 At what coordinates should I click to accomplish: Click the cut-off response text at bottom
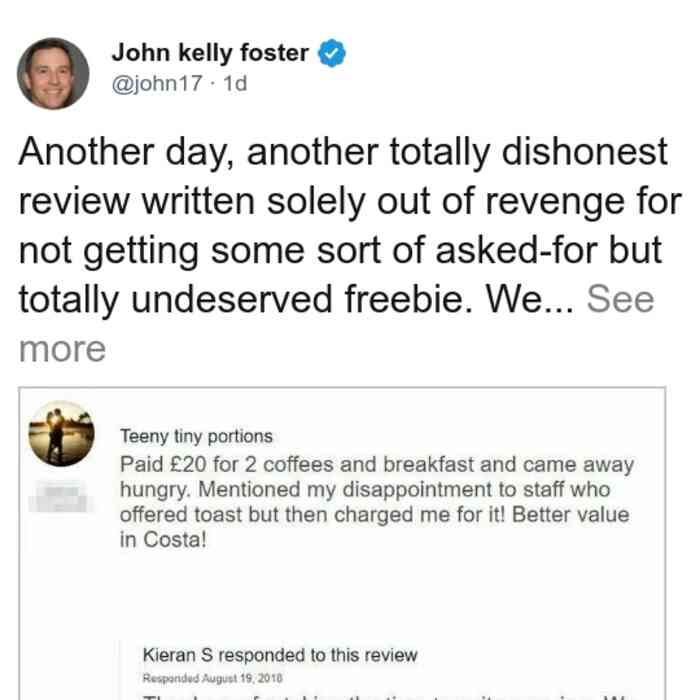386,696
